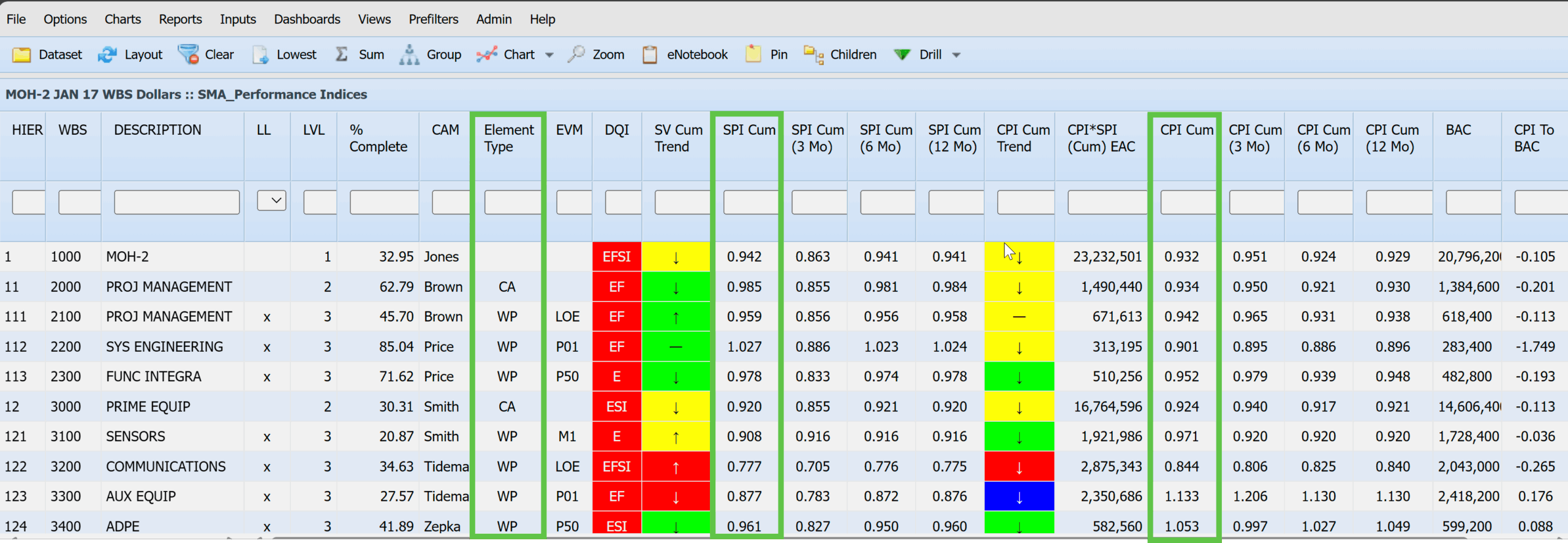Screen dimensions: 1568x543
Task: Click the Lowest level icon
Action: click(x=260, y=55)
